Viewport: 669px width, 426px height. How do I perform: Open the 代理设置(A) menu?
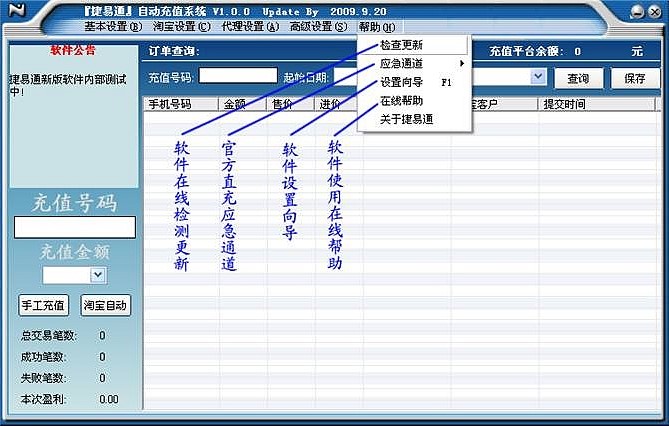[x=250, y=26]
